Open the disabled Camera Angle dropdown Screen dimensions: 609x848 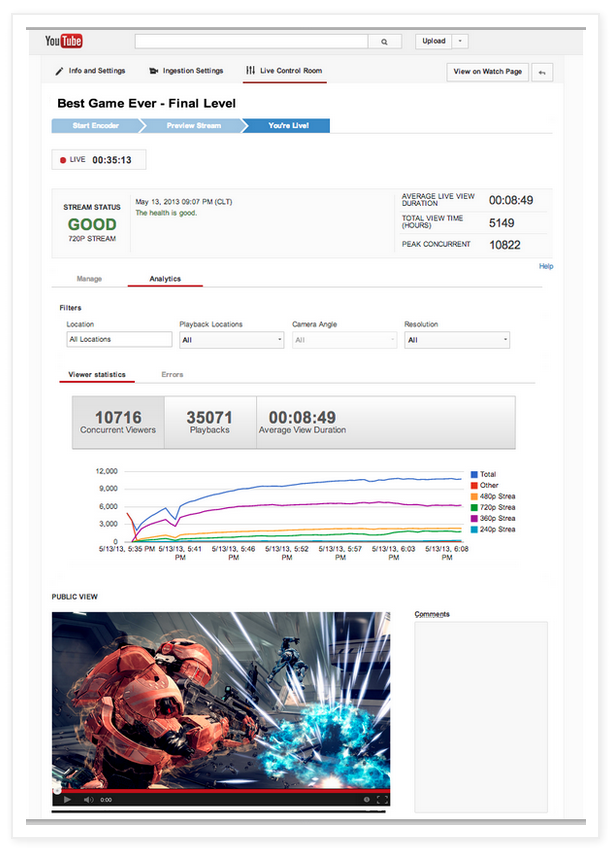coord(345,340)
